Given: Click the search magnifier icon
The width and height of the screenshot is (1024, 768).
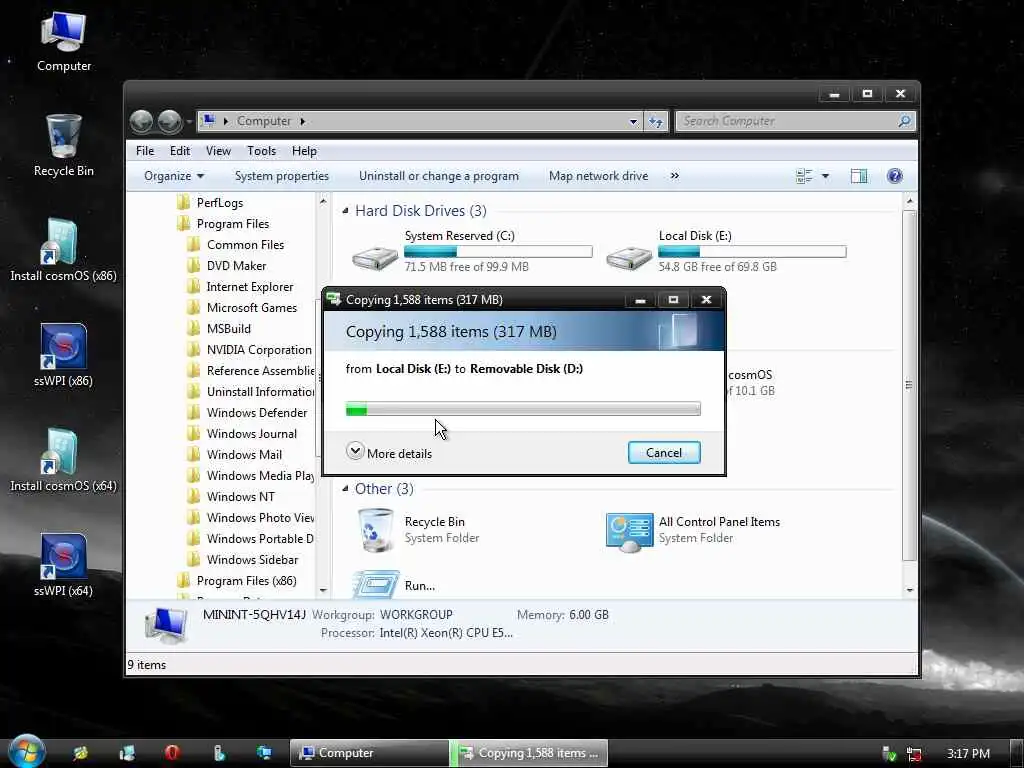Looking at the screenshot, I should click(904, 121).
